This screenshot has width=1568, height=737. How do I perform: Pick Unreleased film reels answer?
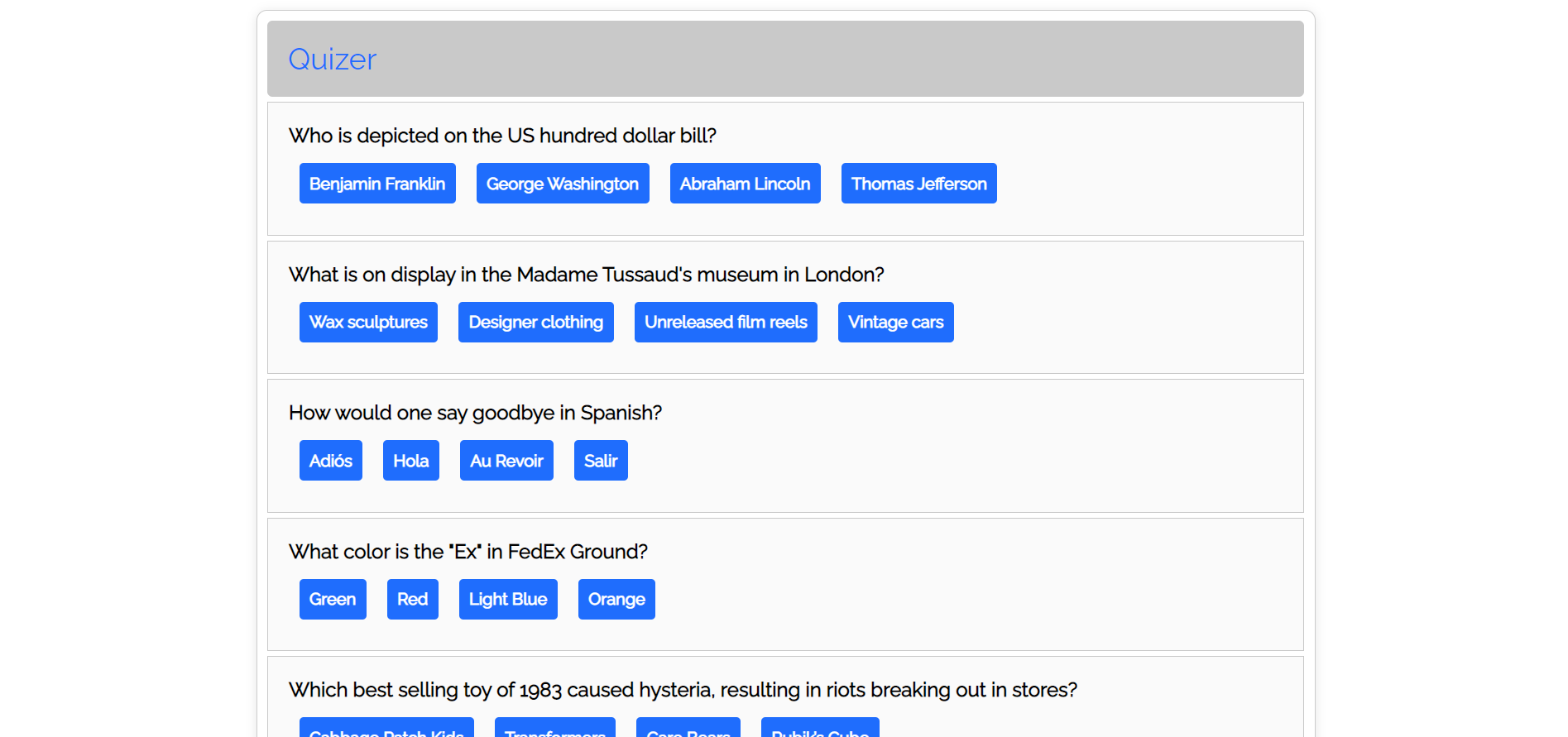(726, 323)
